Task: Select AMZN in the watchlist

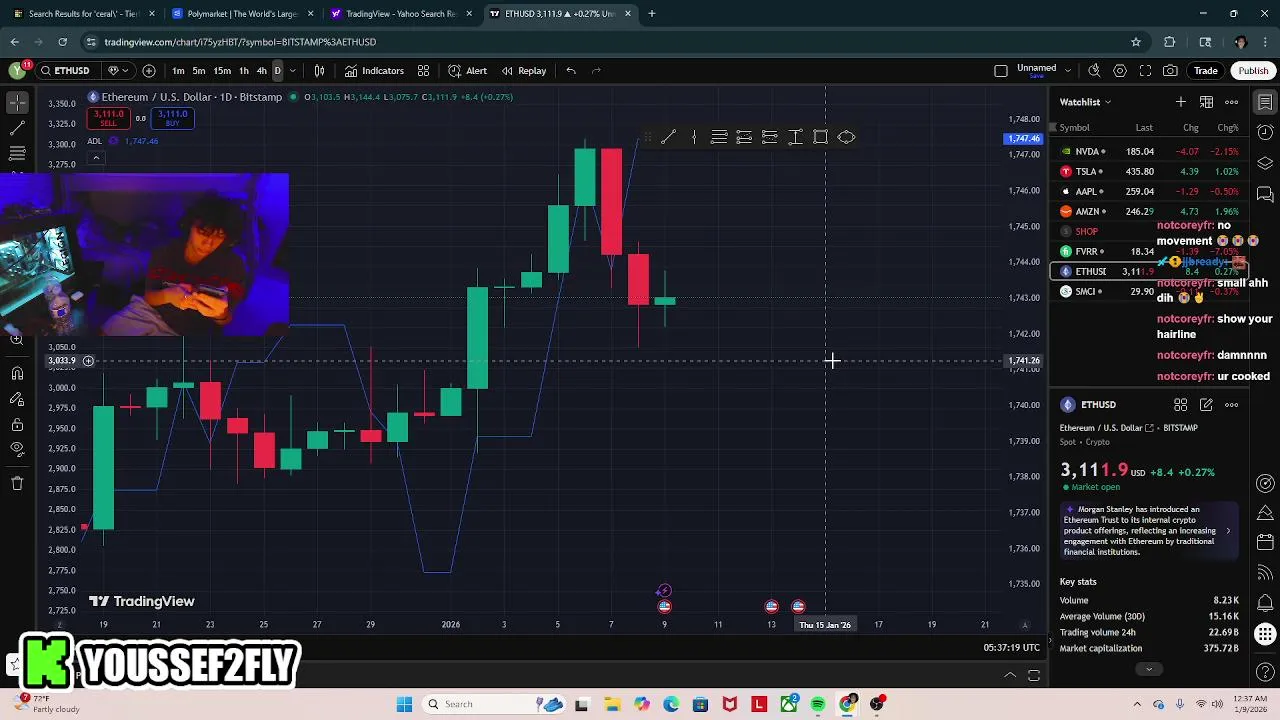Action: pyautogui.click(x=1151, y=212)
